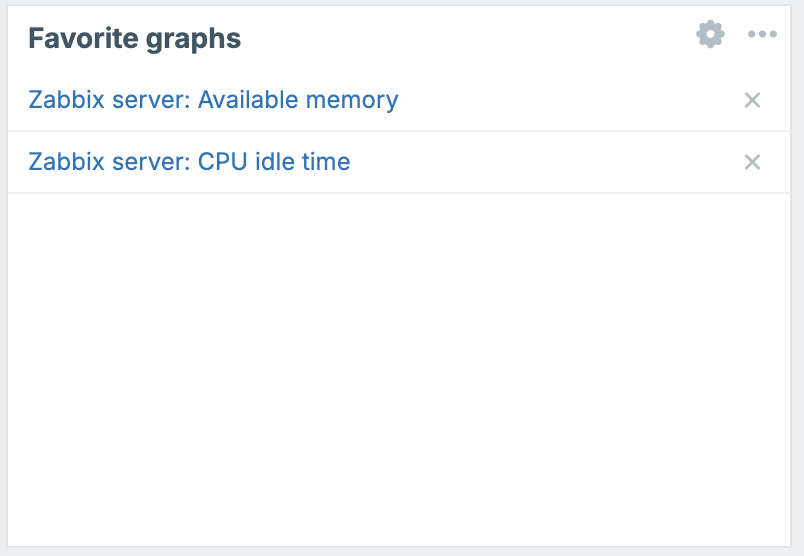Expand the widget menu next to the gear

pyautogui.click(x=762, y=34)
